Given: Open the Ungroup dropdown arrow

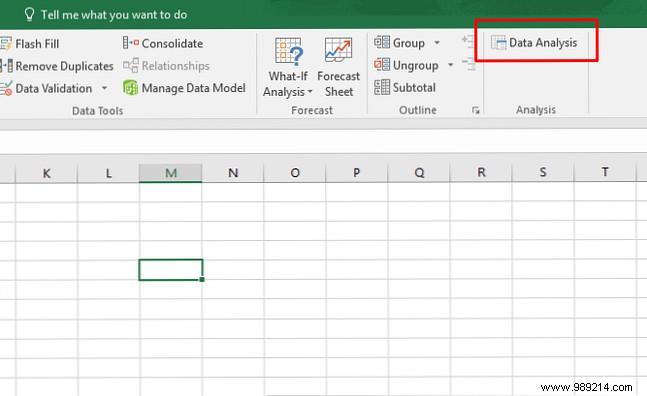Looking at the screenshot, I should pos(450,65).
